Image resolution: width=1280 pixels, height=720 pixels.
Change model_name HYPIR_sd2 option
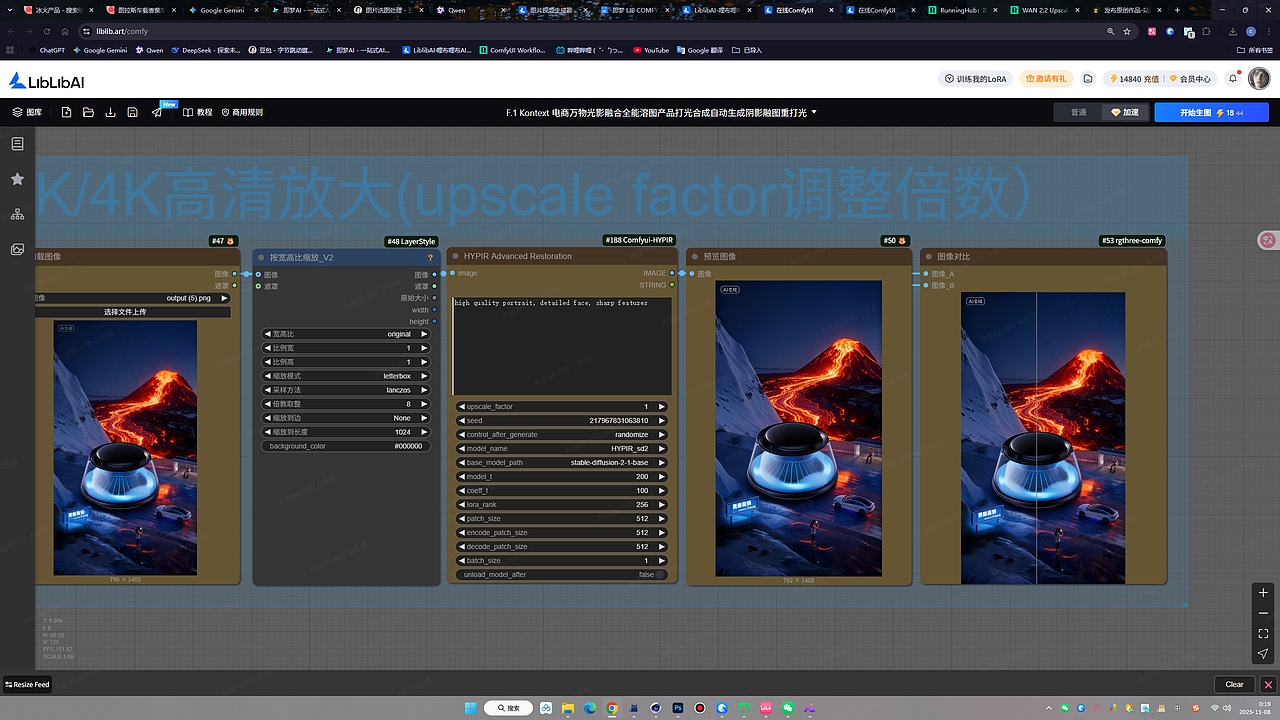pos(561,449)
